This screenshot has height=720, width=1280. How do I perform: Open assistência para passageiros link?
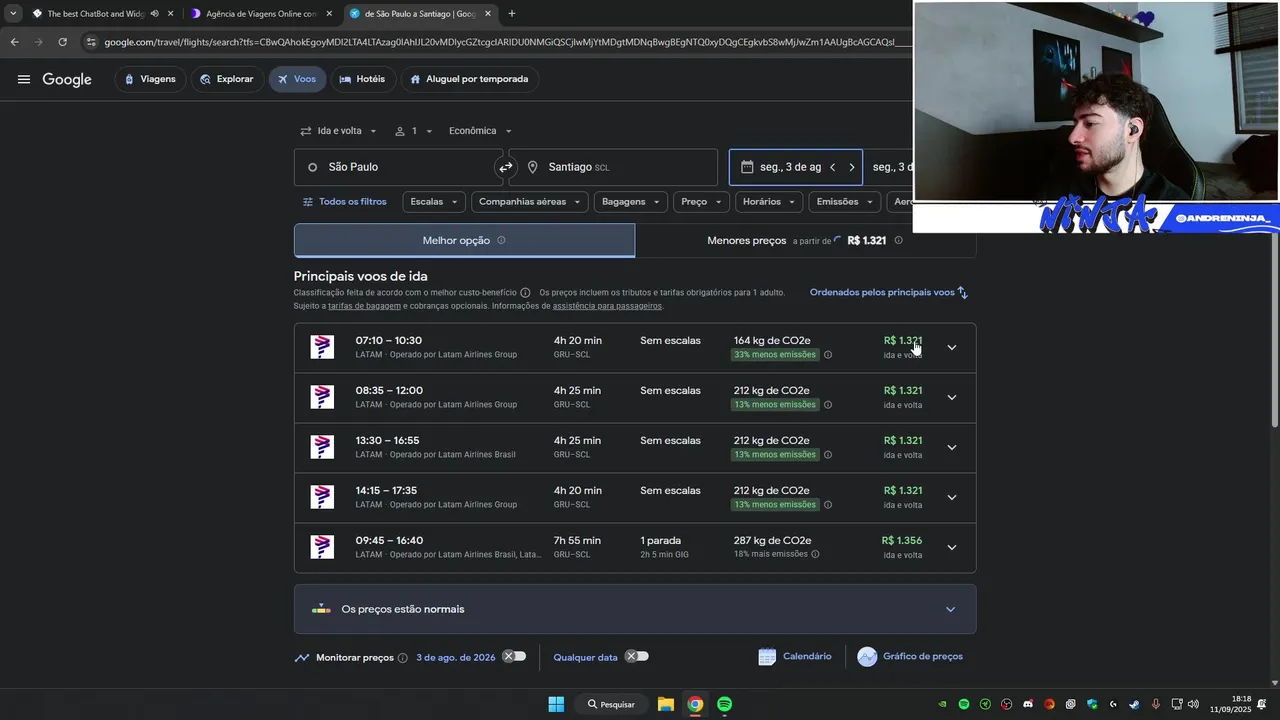coord(607,306)
